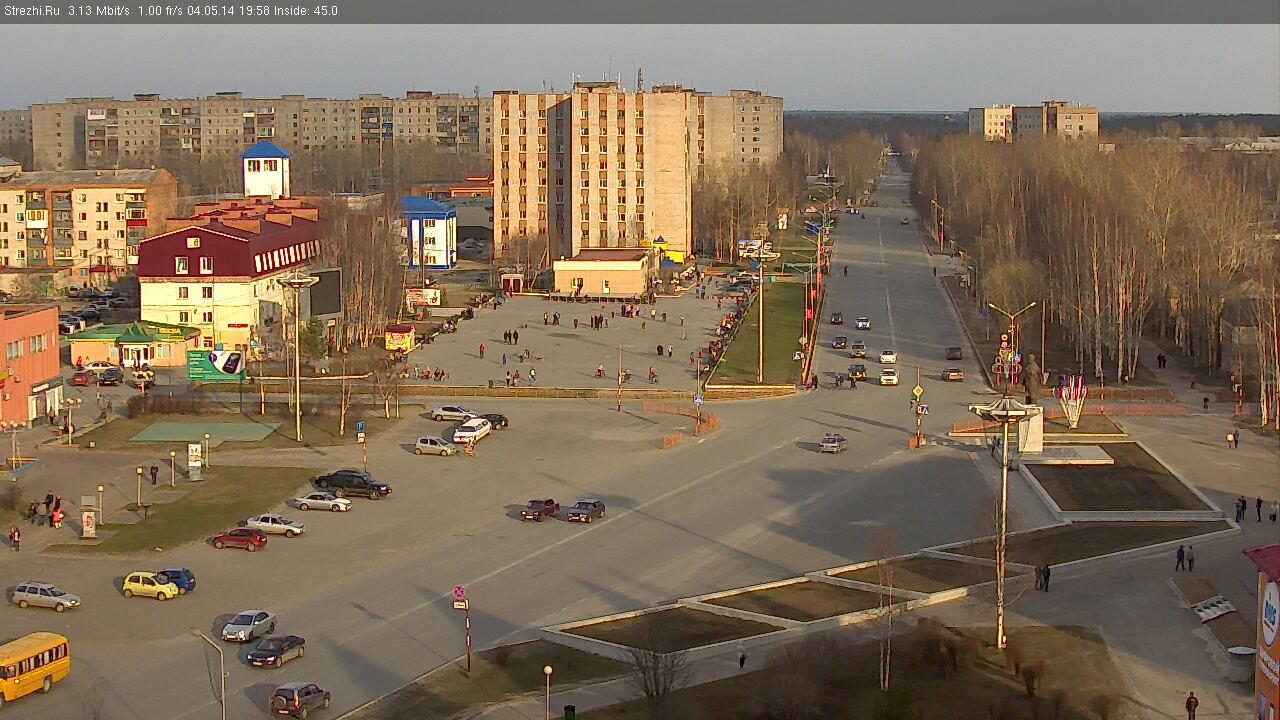Select the 3.13 Mbit/s bitrate readout
Image resolution: width=1280 pixels, height=720 pixels.
(x=99, y=11)
